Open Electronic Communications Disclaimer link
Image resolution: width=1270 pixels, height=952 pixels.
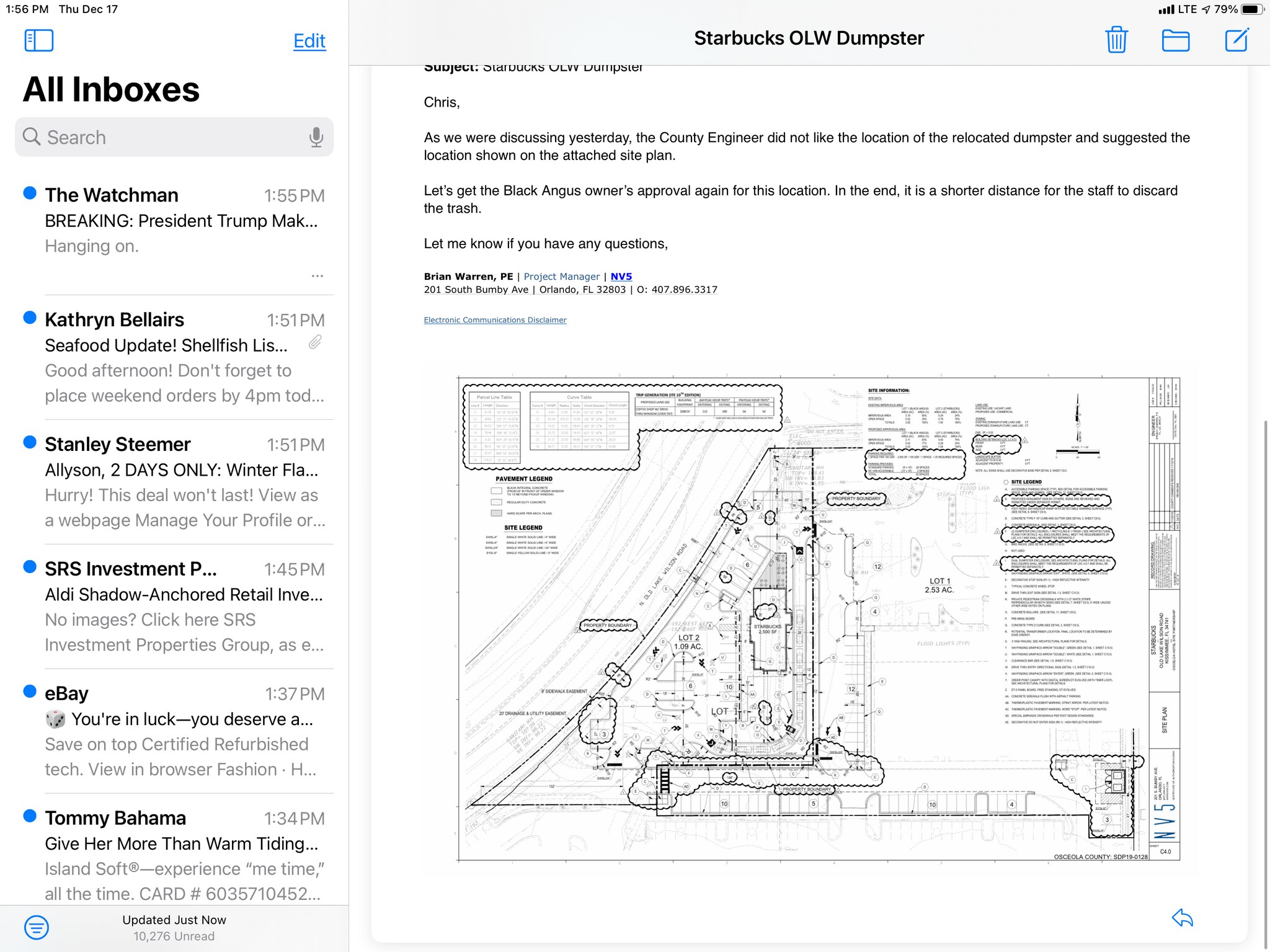(x=495, y=320)
